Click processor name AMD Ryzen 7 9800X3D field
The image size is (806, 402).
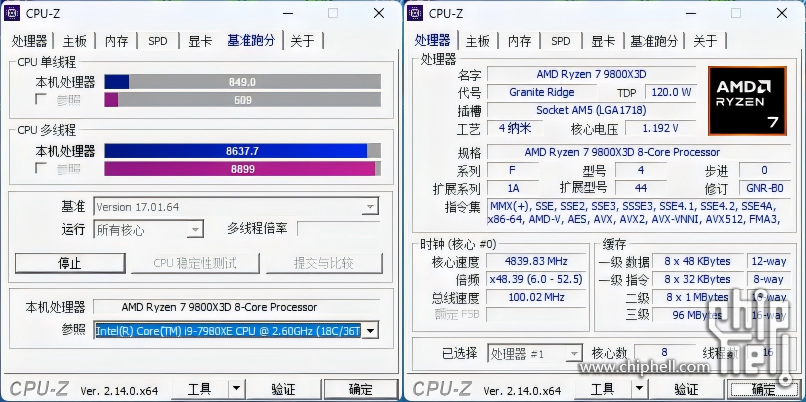591,74
